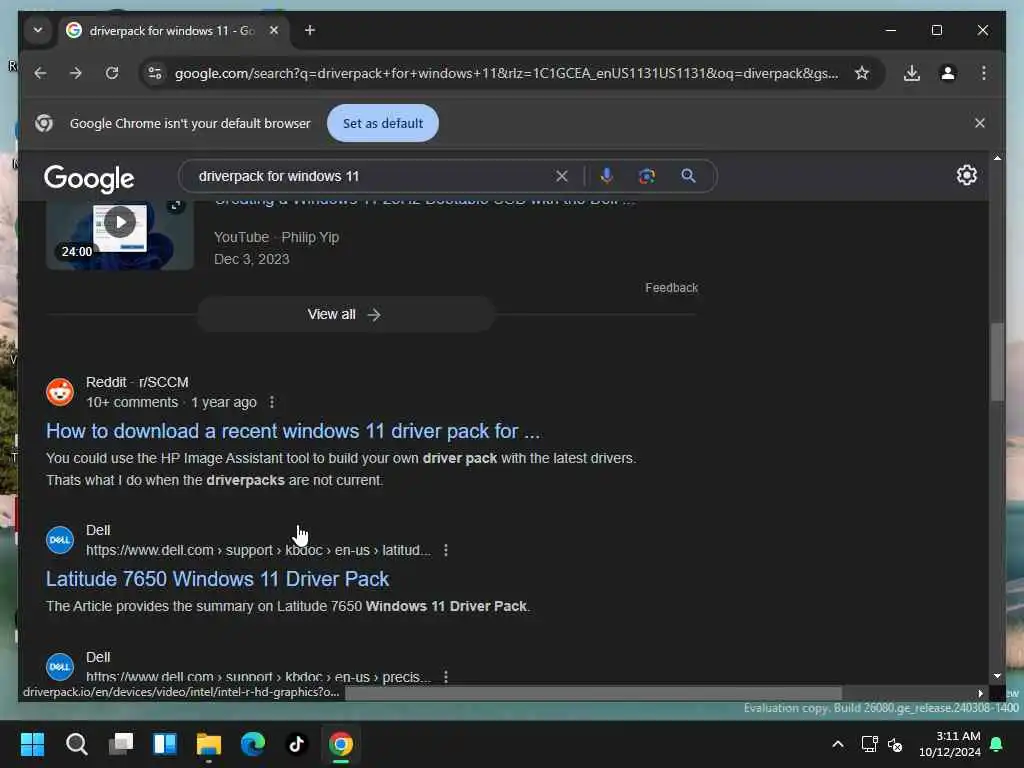This screenshot has width=1024, height=768.
Task: Open TikTok app on taskbar
Action: tap(297, 744)
